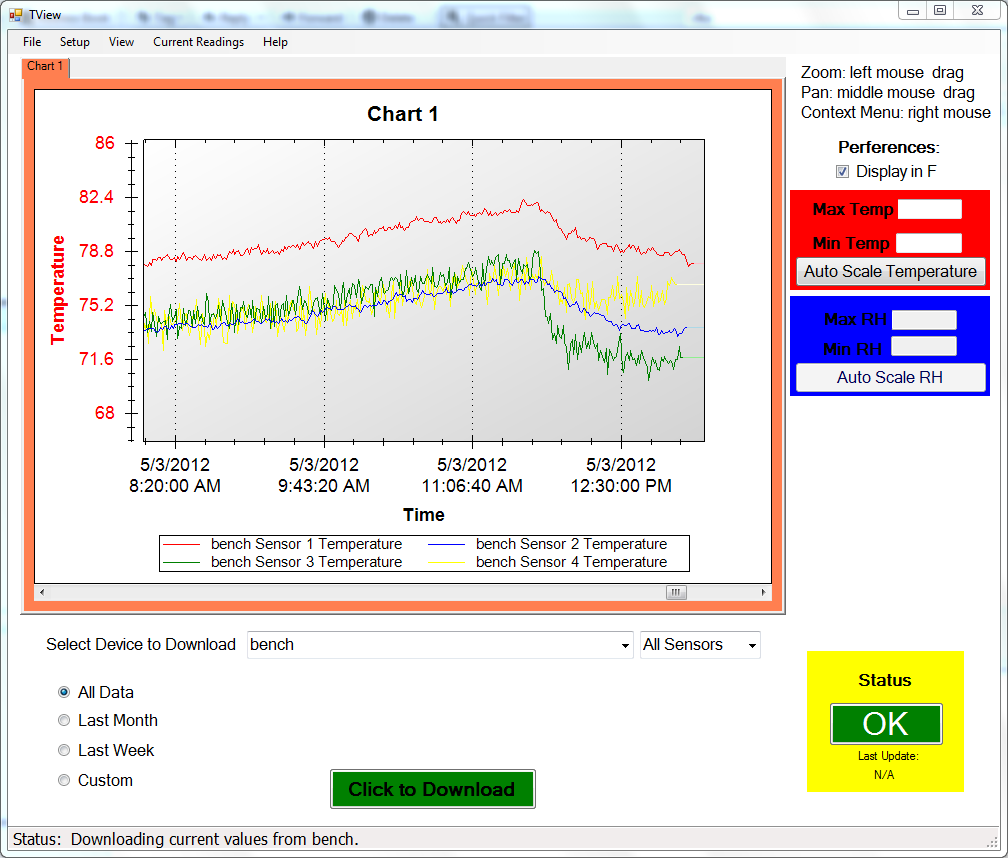Click the chart horizontal scrollbar thumb
This screenshot has width=1008, height=858.
pos(676,592)
